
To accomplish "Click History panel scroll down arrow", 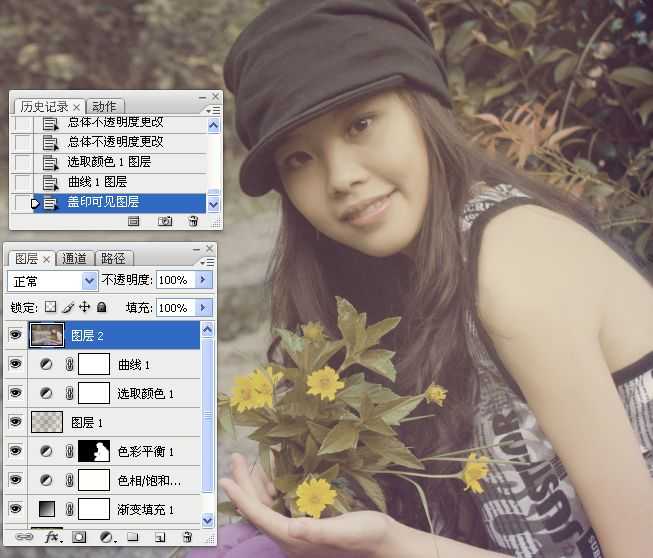I will click(213, 204).
